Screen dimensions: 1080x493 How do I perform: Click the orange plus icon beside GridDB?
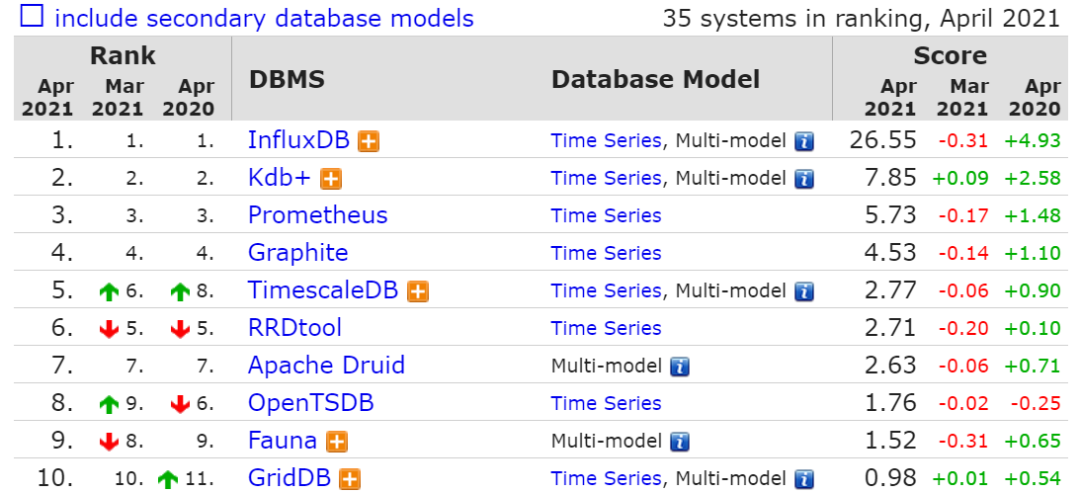pos(349,479)
